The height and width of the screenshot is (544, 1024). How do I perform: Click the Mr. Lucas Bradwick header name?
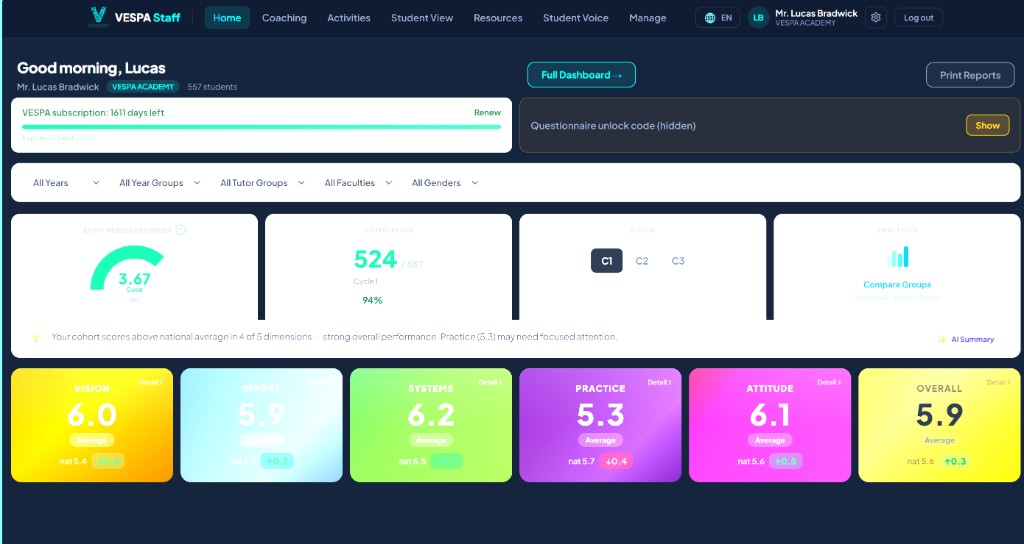pyautogui.click(x=816, y=13)
